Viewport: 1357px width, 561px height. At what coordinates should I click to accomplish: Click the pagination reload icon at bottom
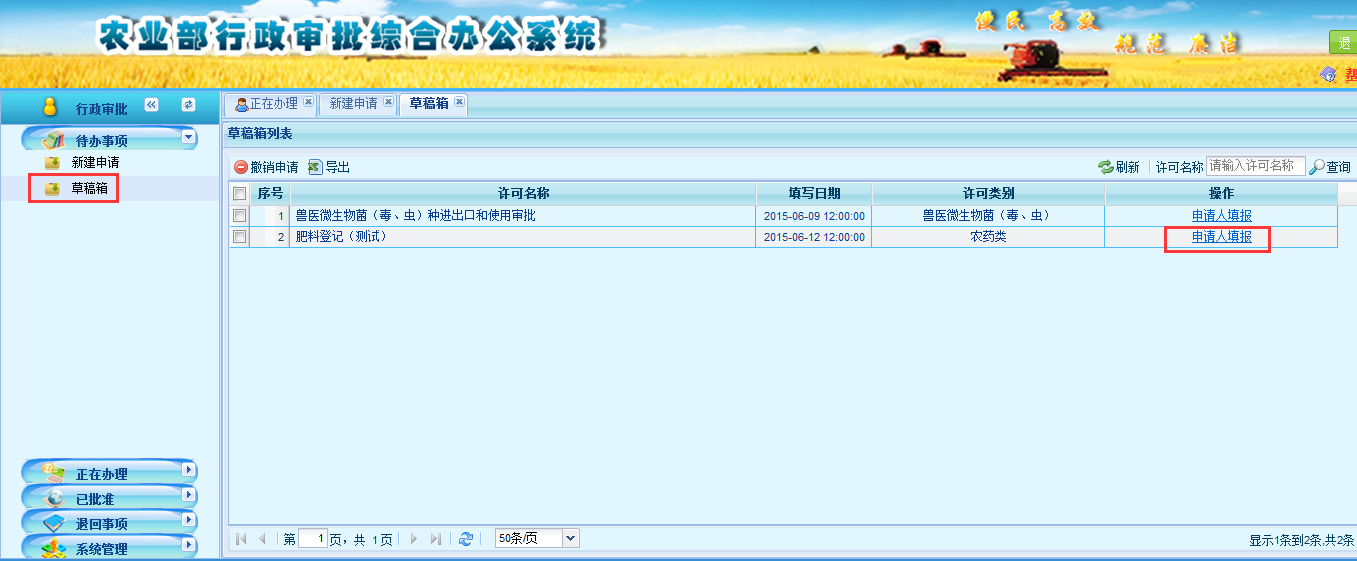(x=465, y=539)
